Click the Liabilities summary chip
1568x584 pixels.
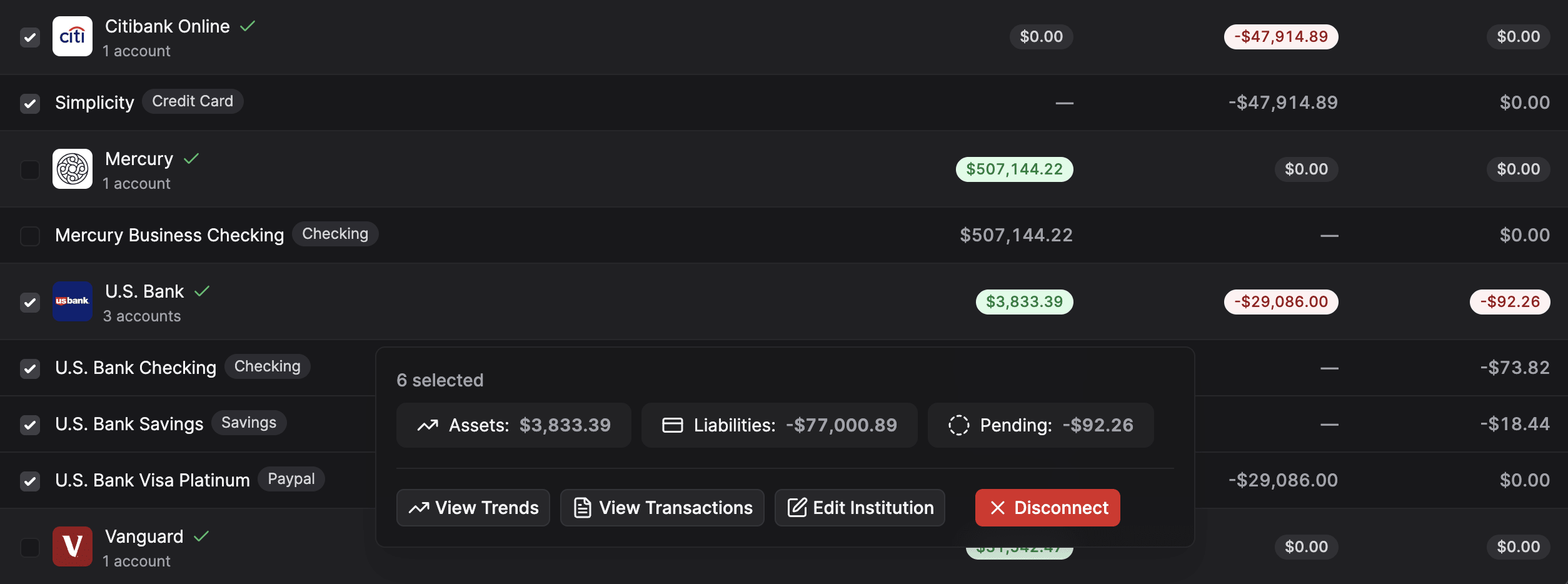click(779, 425)
